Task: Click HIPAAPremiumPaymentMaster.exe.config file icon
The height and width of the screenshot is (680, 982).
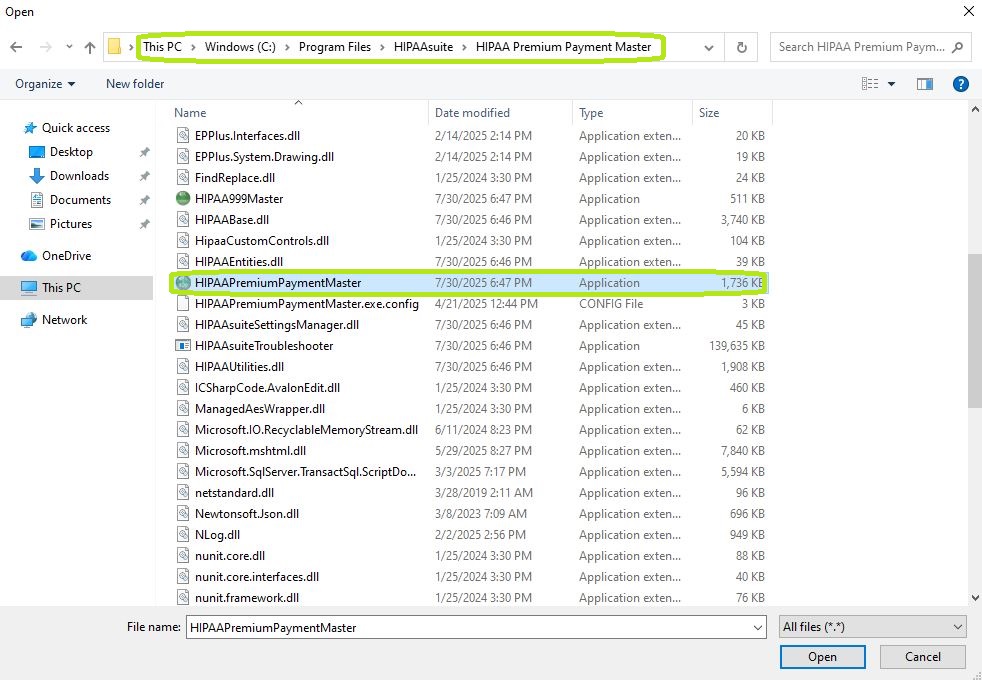Action: (x=183, y=304)
